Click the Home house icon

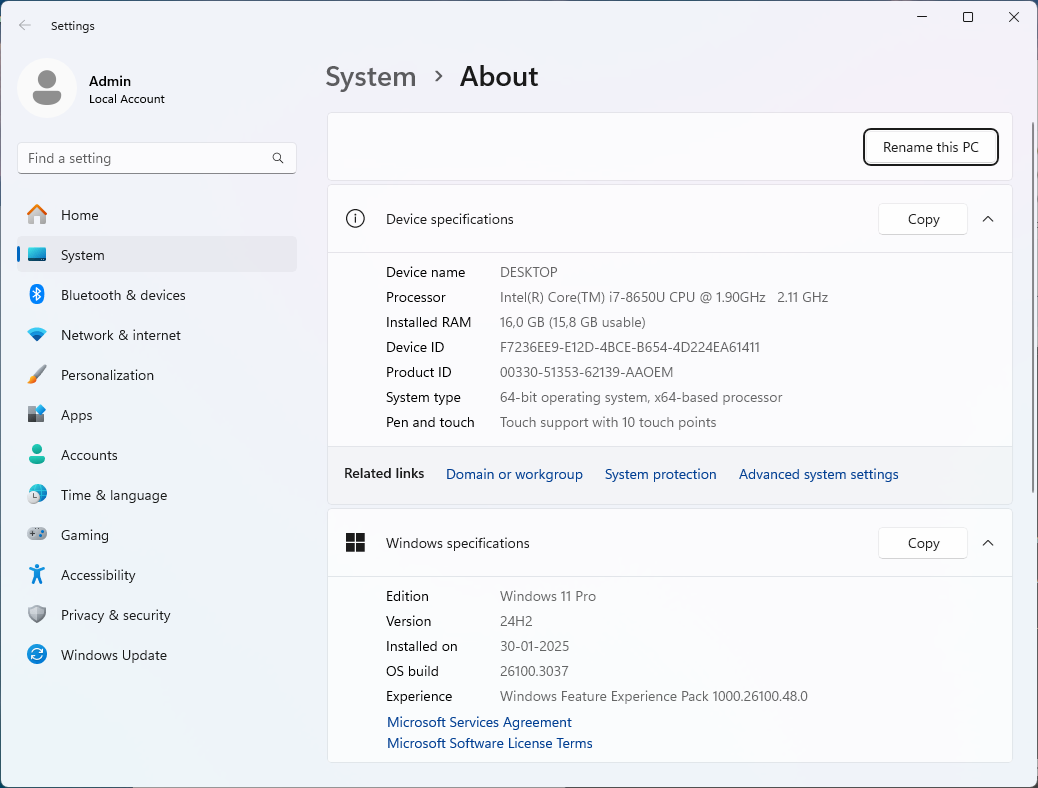(x=37, y=215)
